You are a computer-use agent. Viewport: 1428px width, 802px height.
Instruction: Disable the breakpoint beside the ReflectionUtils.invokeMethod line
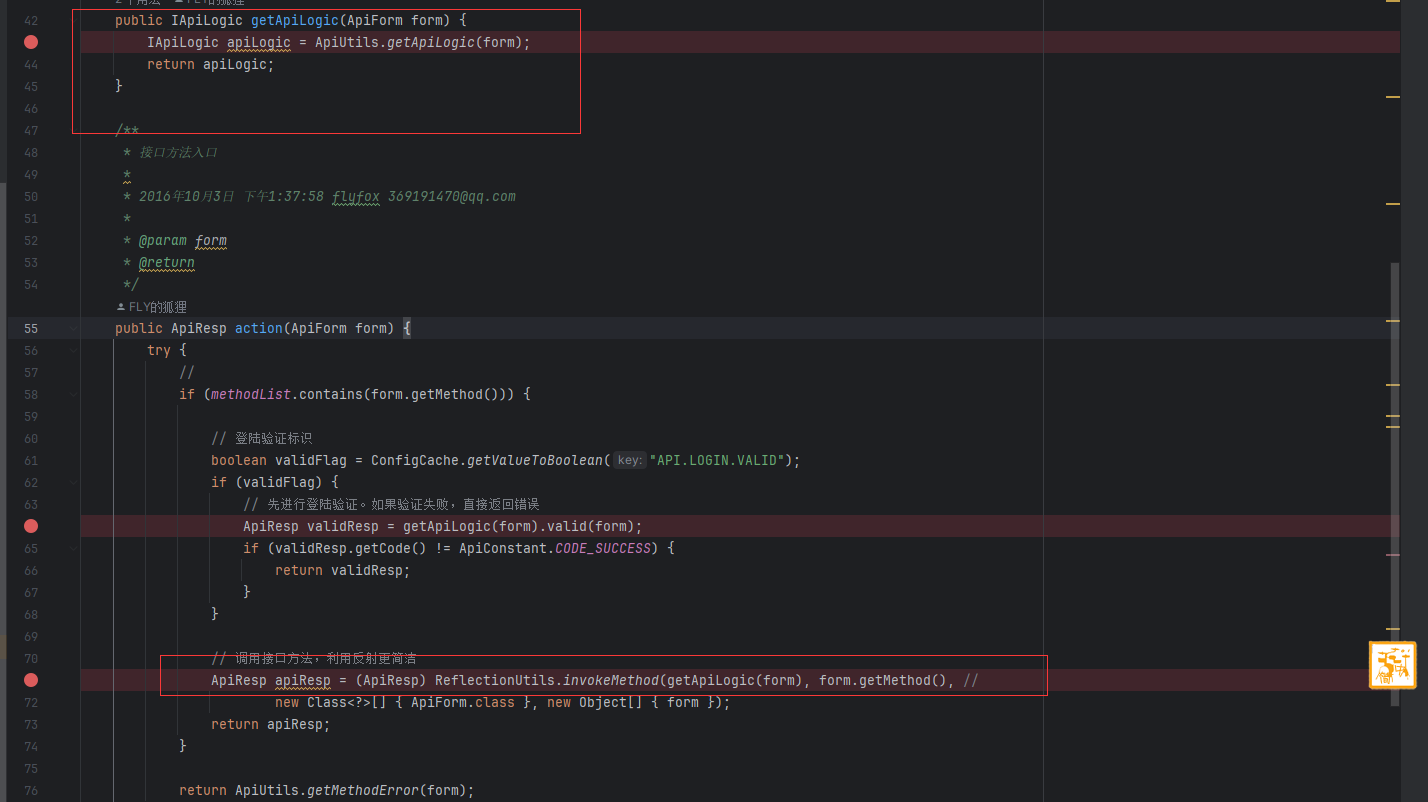(31, 680)
